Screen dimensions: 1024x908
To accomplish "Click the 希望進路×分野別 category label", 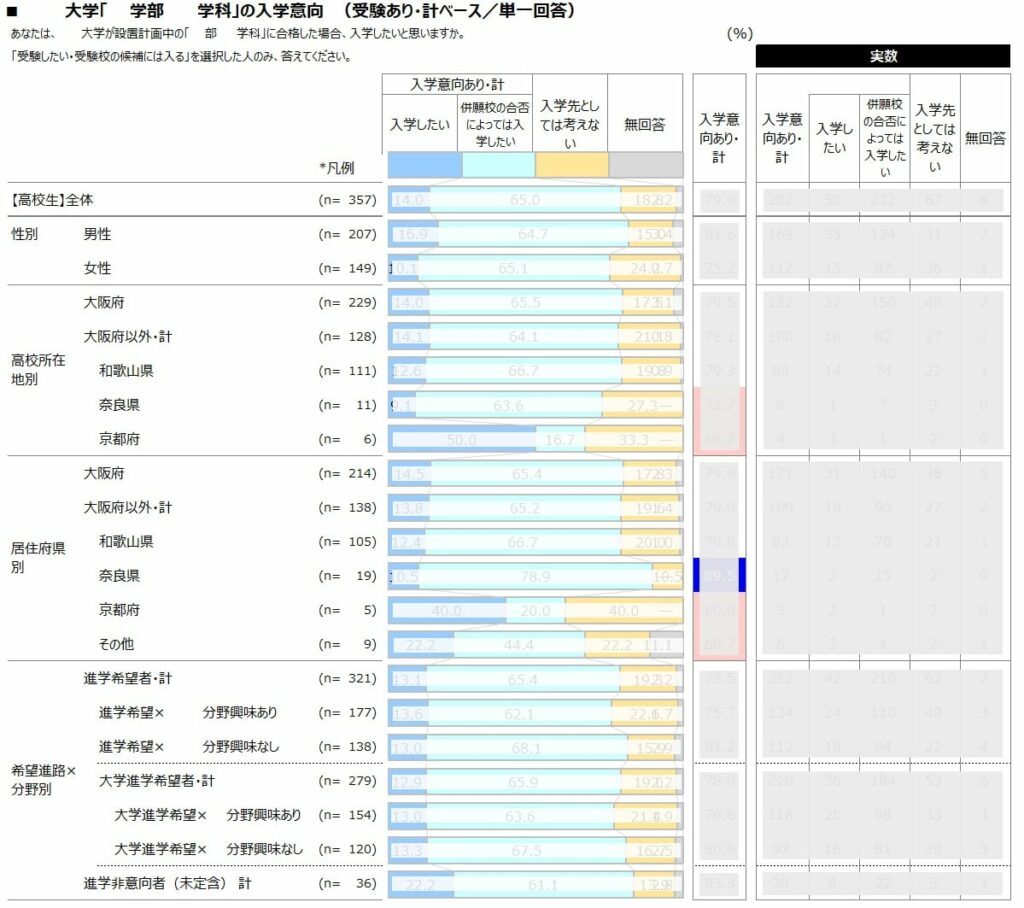I will tap(43, 779).
